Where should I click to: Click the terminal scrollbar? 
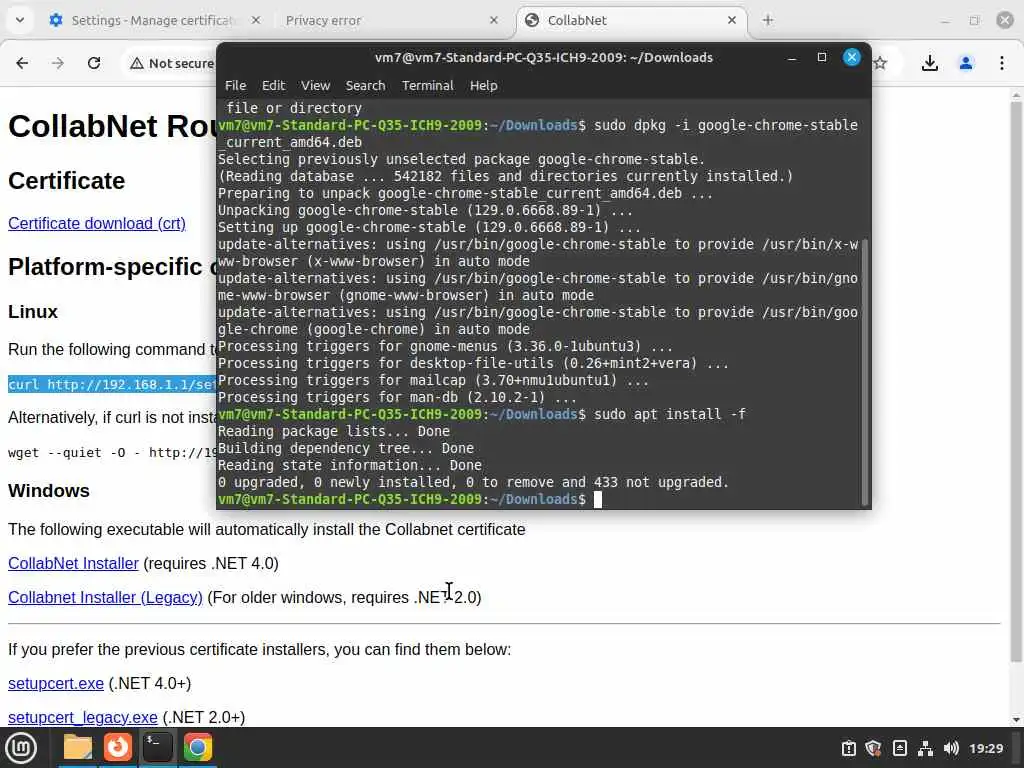[865, 371]
